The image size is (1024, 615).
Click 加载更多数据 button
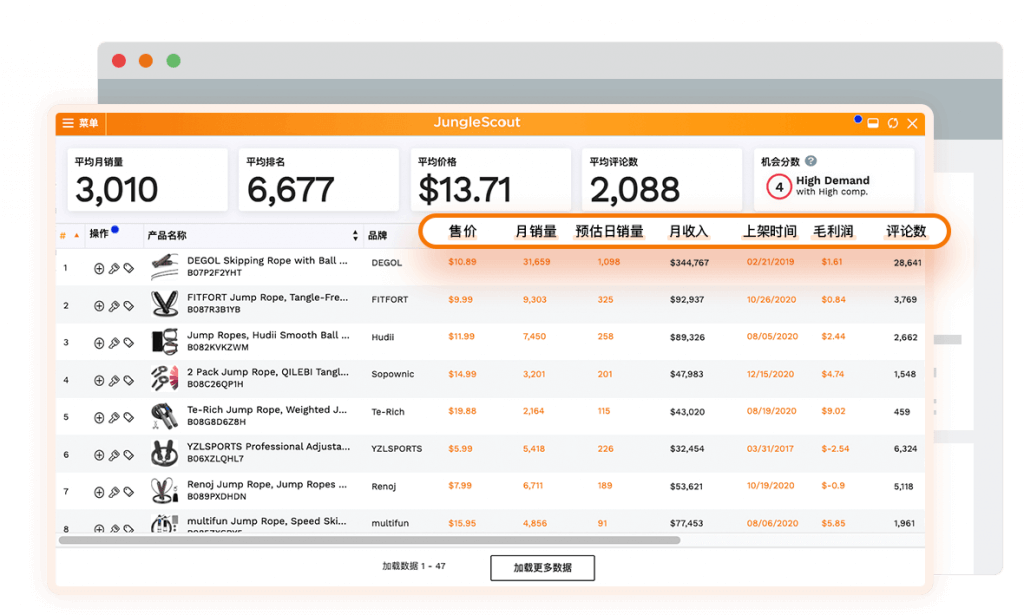pos(543,567)
